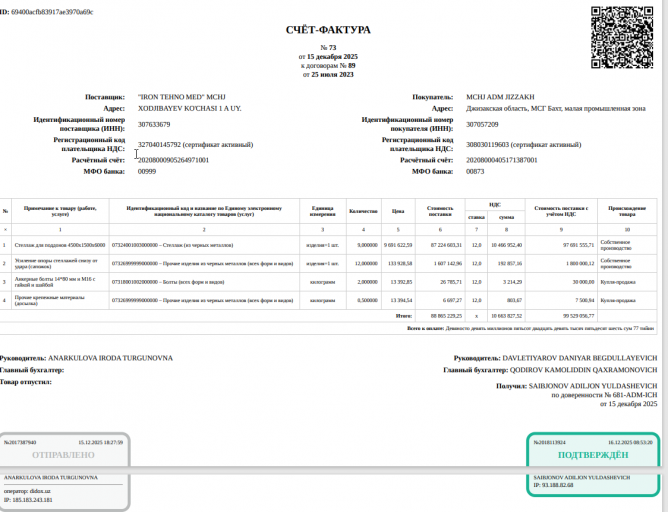Click the ОТПРАВЛЕНО stamp text
This screenshot has width=668, height=512.
pyautogui.click(x=63, y=455)
